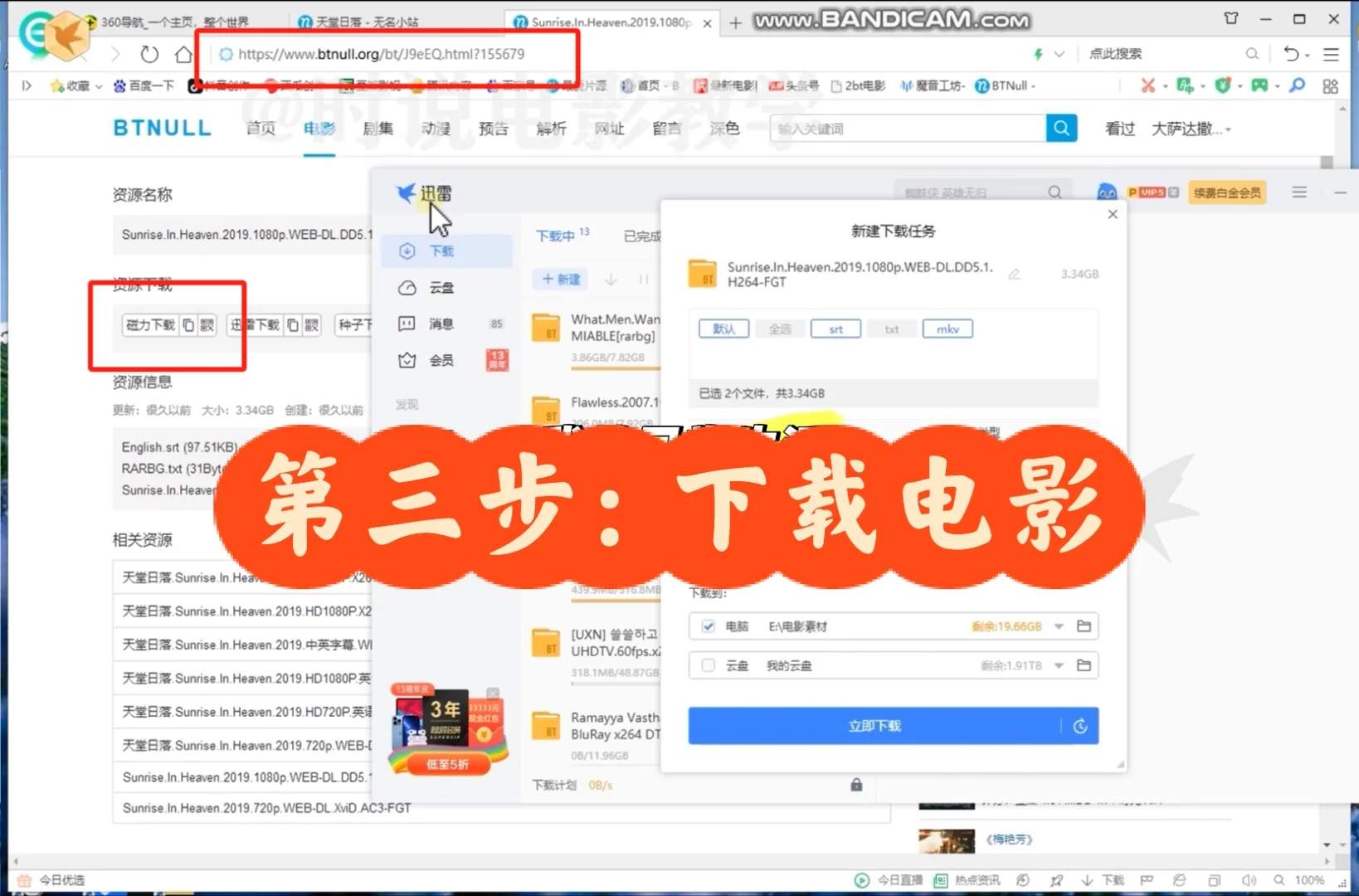The image size is (1359, 896).
Task: Open 云盘 cloud panel in Thunder
Action: tap(407, 288)
